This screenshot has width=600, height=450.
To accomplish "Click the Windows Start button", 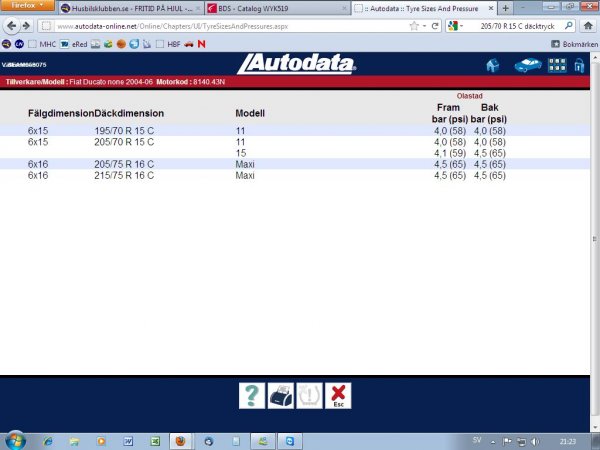I will pos(16,439).
